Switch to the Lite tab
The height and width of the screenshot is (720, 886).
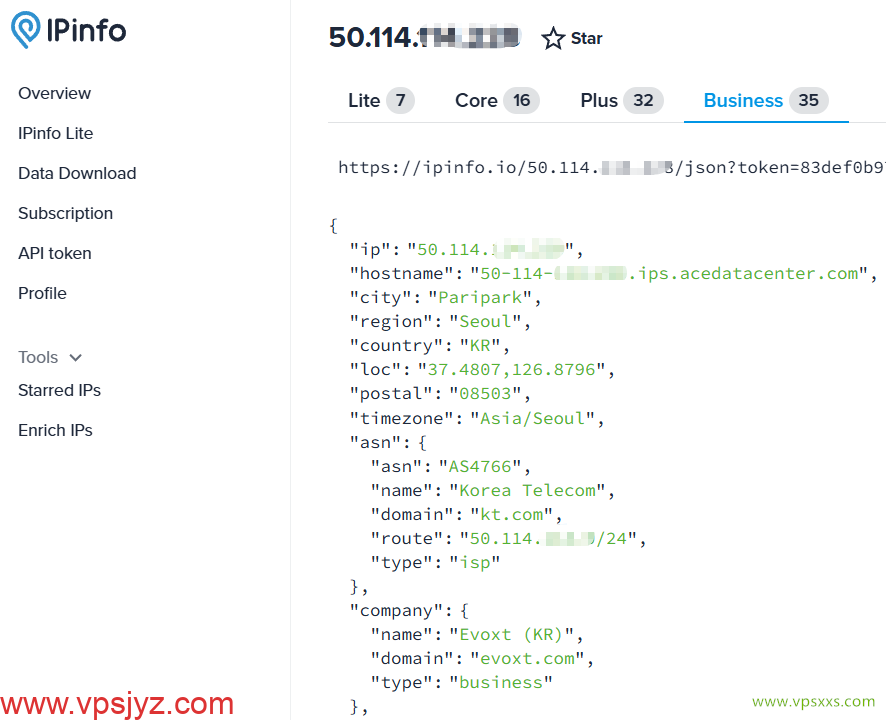[x=381, y=101]
